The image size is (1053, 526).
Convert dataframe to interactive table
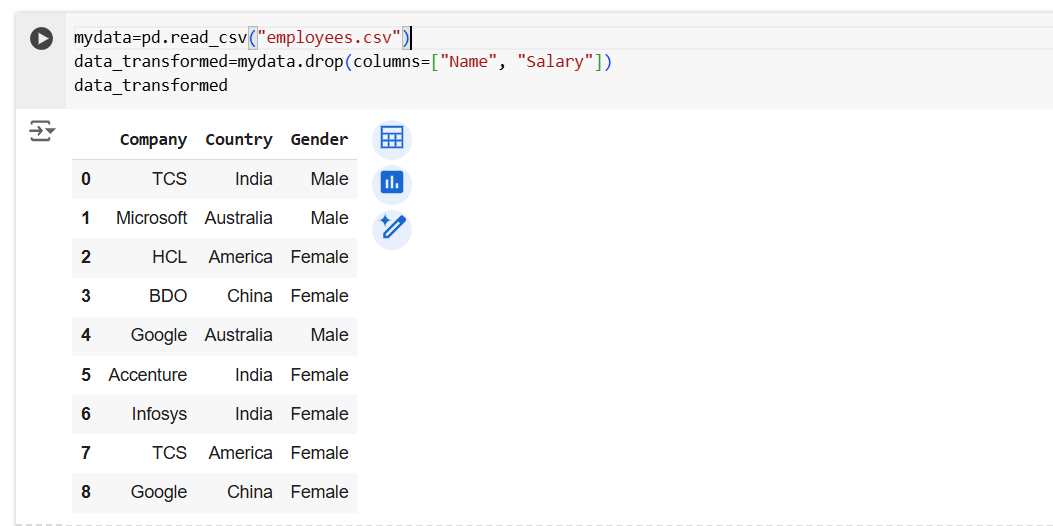(391, 139)
